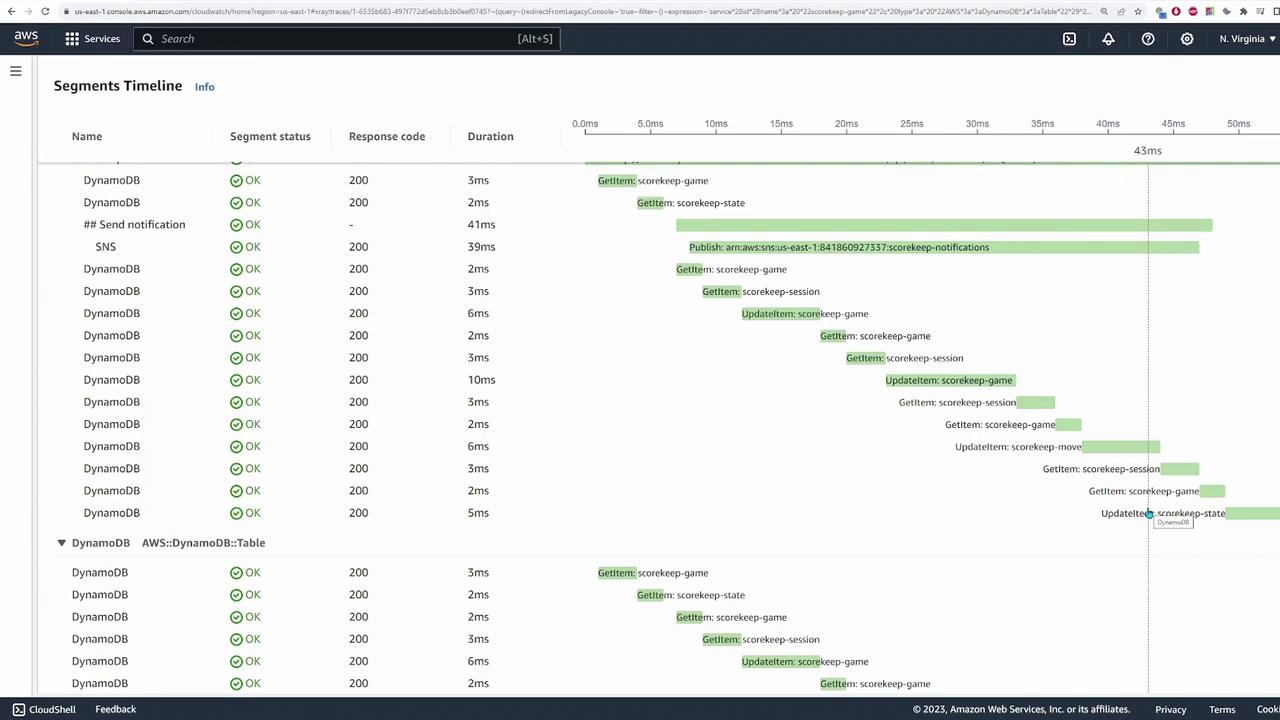Image resolution: width=1280 pixels, height=720 pixels.
Task: Click OK check icon in Send notification row
Action: click(236, 225)
